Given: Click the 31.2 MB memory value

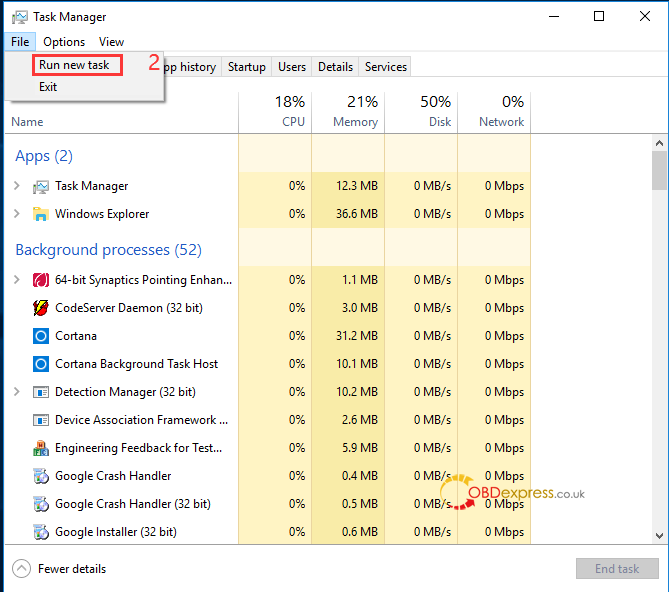Looking at the screenshot, I should (357, 336).
